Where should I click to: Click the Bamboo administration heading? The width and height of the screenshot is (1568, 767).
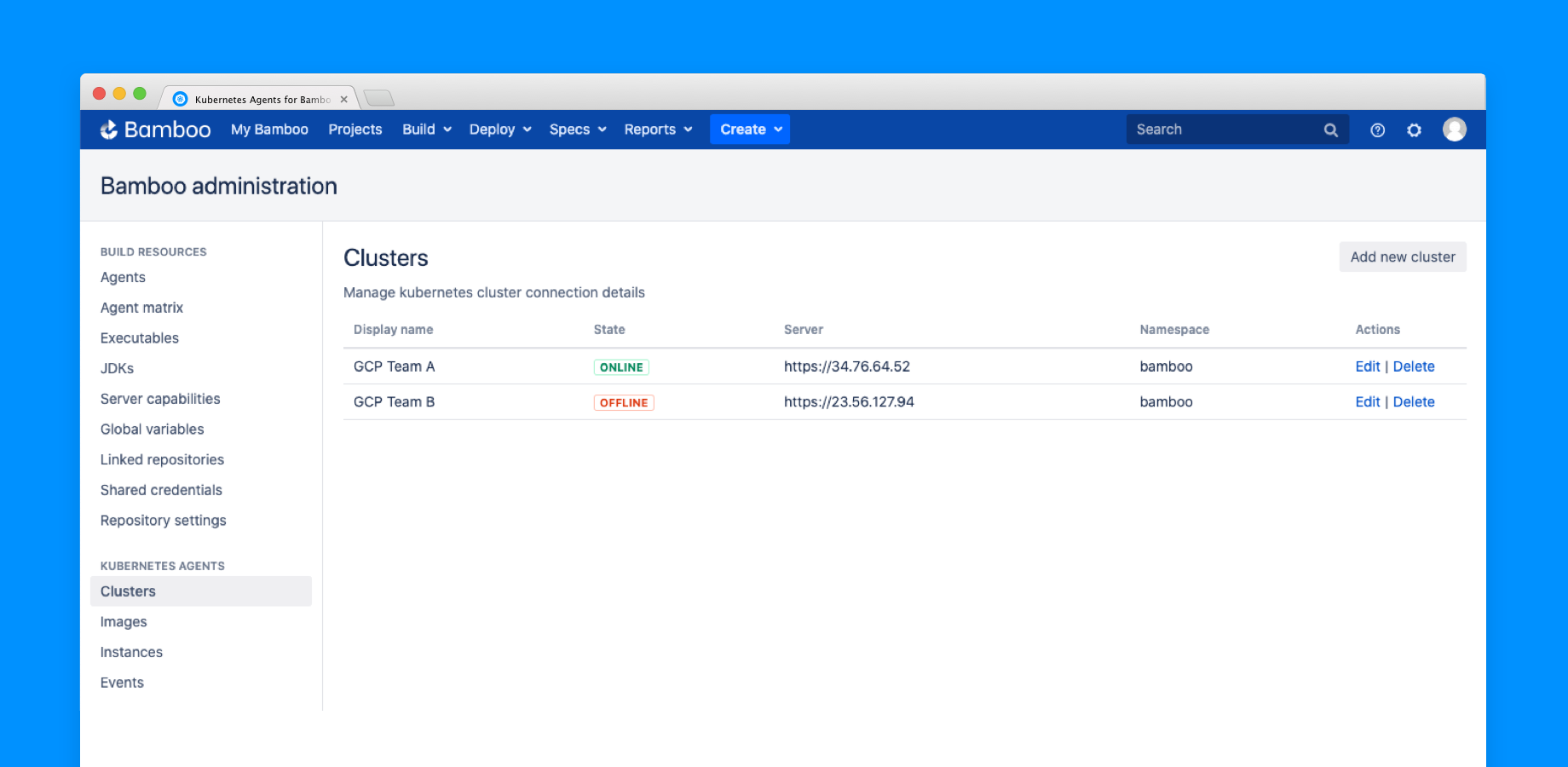coord(218,186)
